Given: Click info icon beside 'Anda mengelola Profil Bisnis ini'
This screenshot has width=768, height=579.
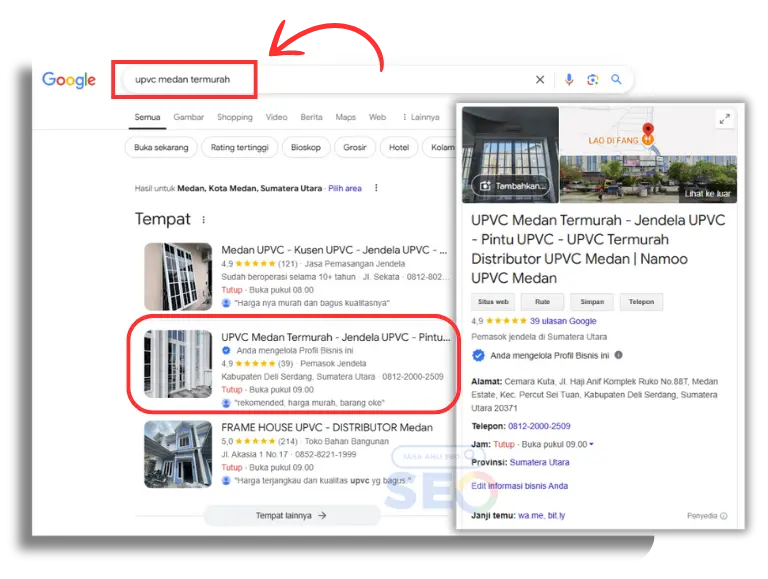Looking at the screenshot, I should (x=619, y=355).
